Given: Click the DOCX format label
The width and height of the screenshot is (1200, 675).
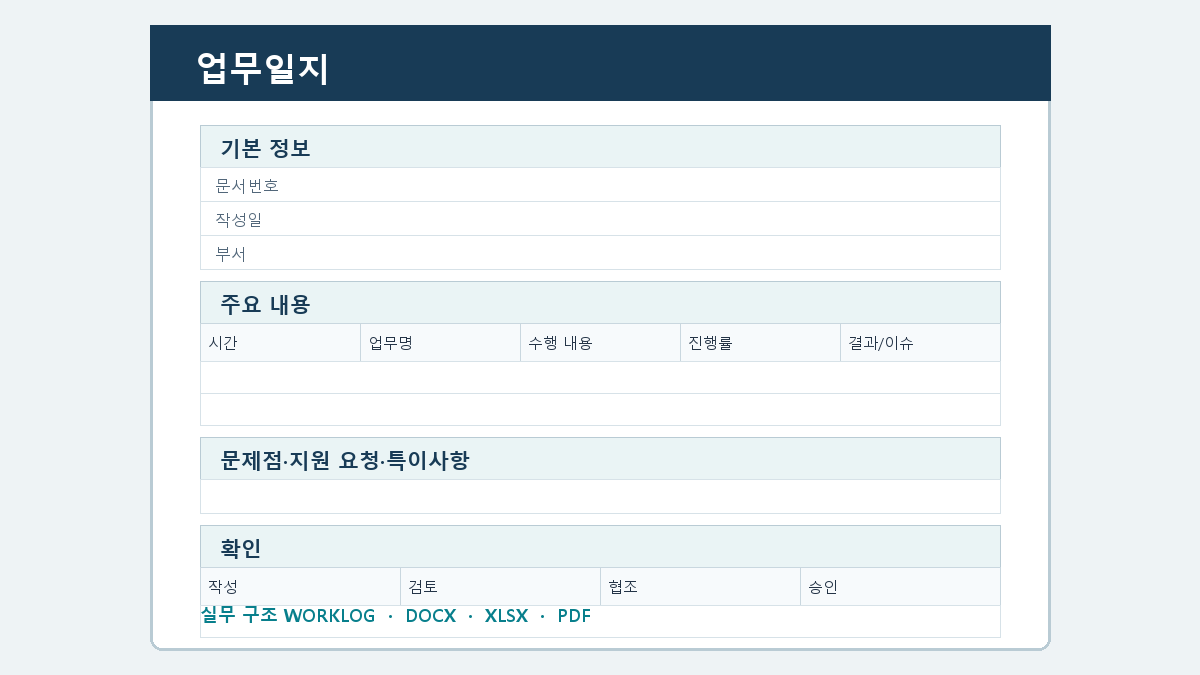Looking at the screenshot, I should point(431,616).
